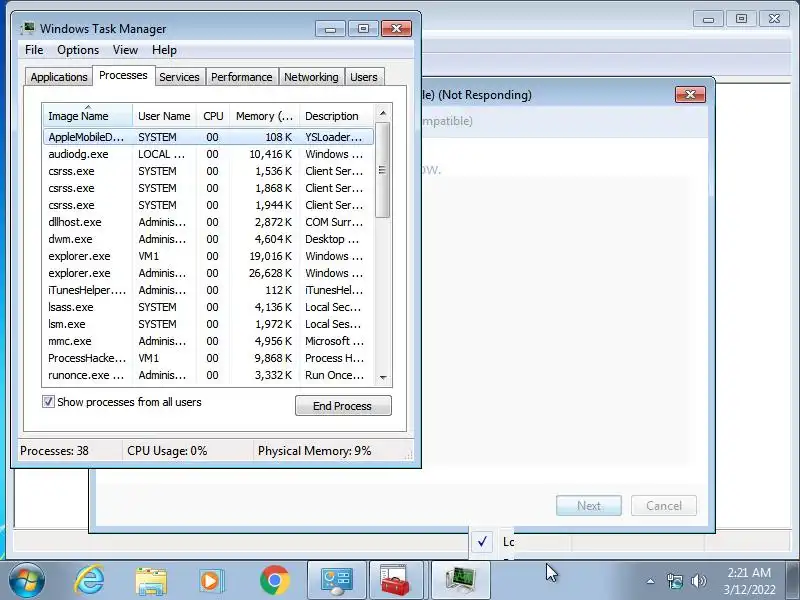Select explorer.exe using 26,628 K
This screenshot has width=800, height=600.
[209, 273]
